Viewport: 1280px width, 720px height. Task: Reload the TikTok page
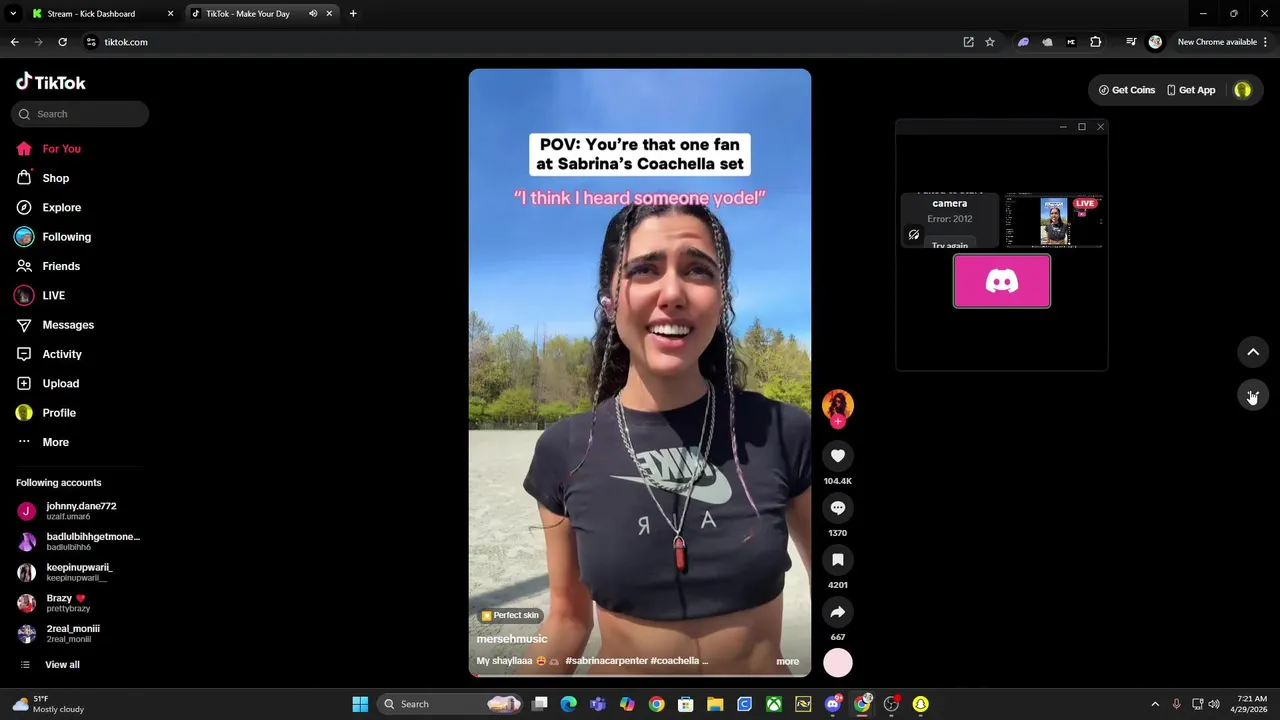click(x=62, y=42)
